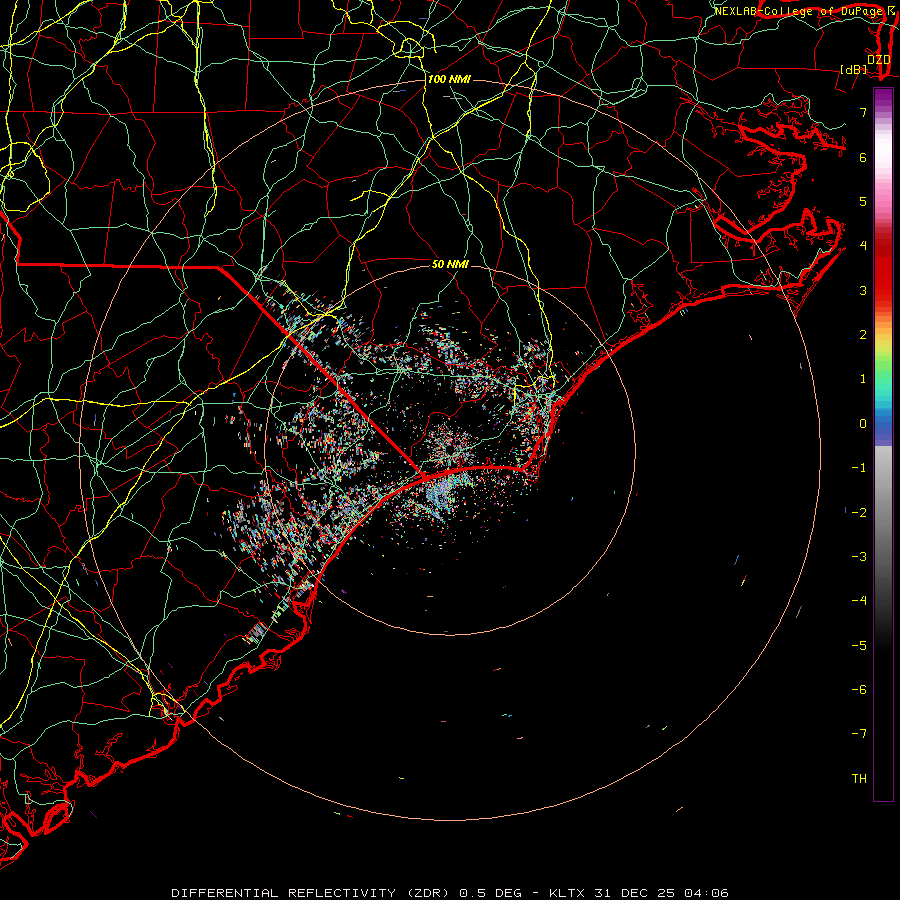Click the legend value '-1'
Image resolution: width=900 pixels, height=900 pixels.
(859, 468)
